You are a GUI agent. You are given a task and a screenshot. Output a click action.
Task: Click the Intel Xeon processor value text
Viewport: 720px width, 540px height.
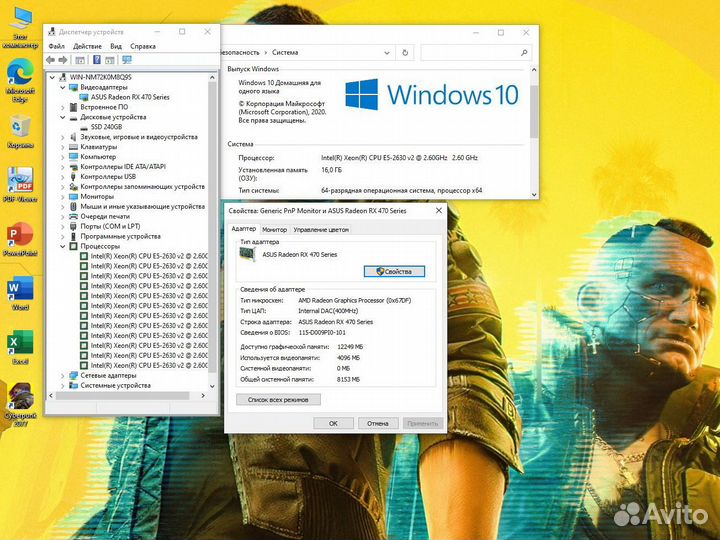pyautogui.click(x=399, y=158)
